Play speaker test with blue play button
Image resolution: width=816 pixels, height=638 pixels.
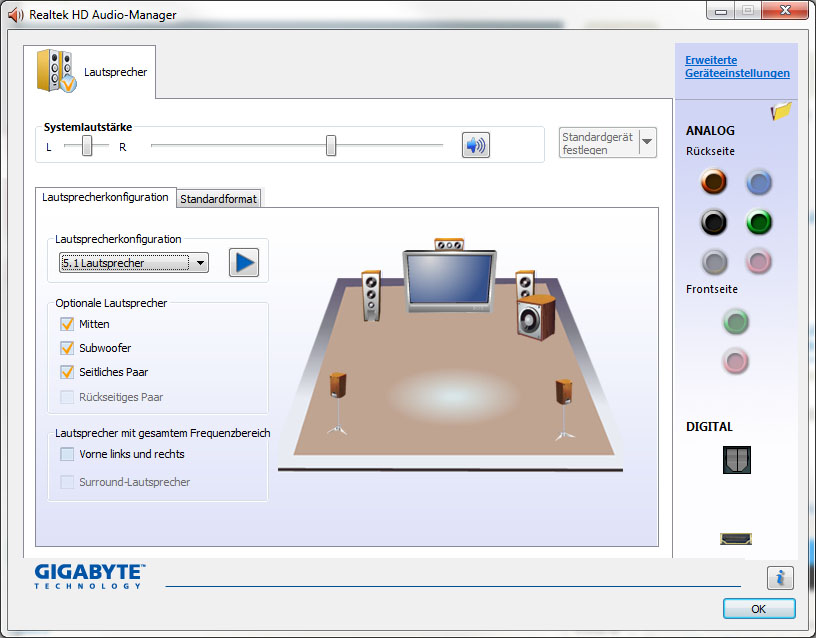(244, 262)
